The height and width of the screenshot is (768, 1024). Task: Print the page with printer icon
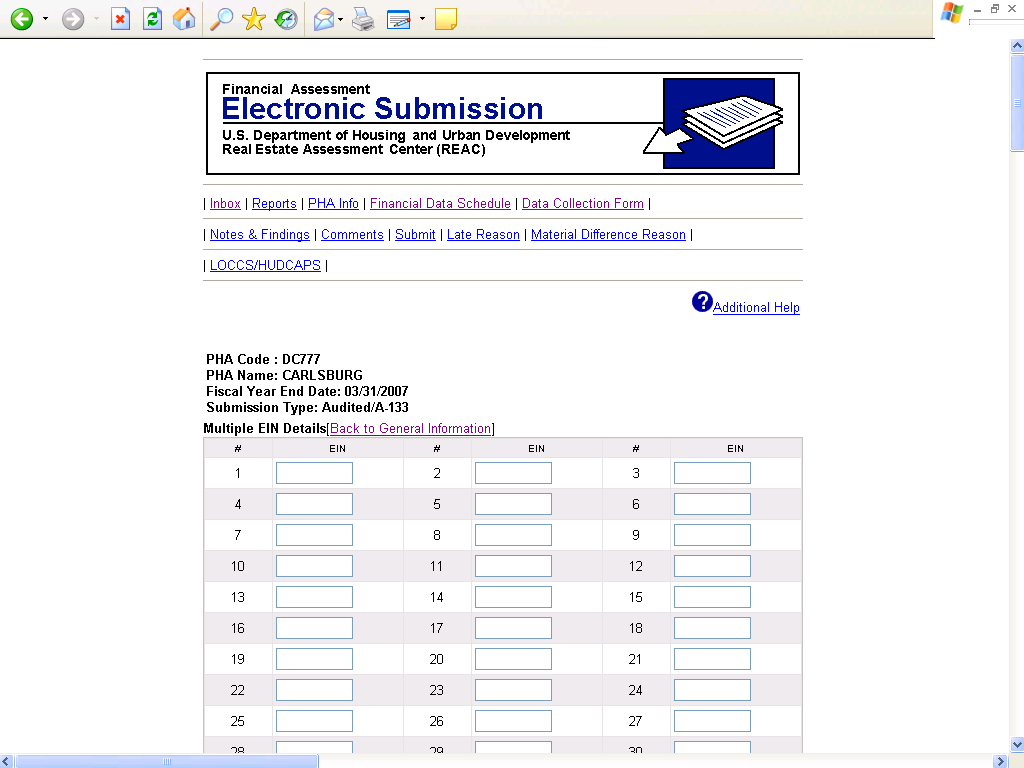click(x=363, y=19)
